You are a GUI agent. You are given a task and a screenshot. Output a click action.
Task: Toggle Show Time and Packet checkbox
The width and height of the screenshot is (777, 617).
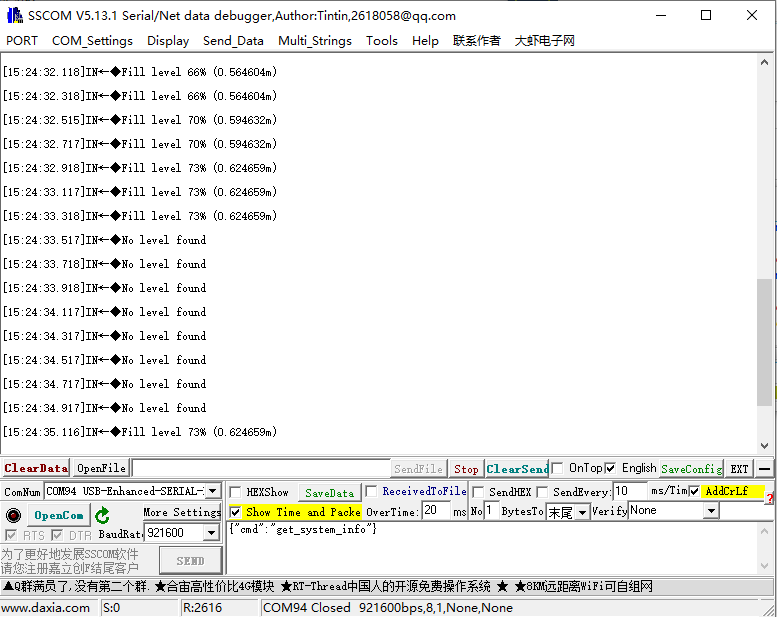tap(235, 512)
